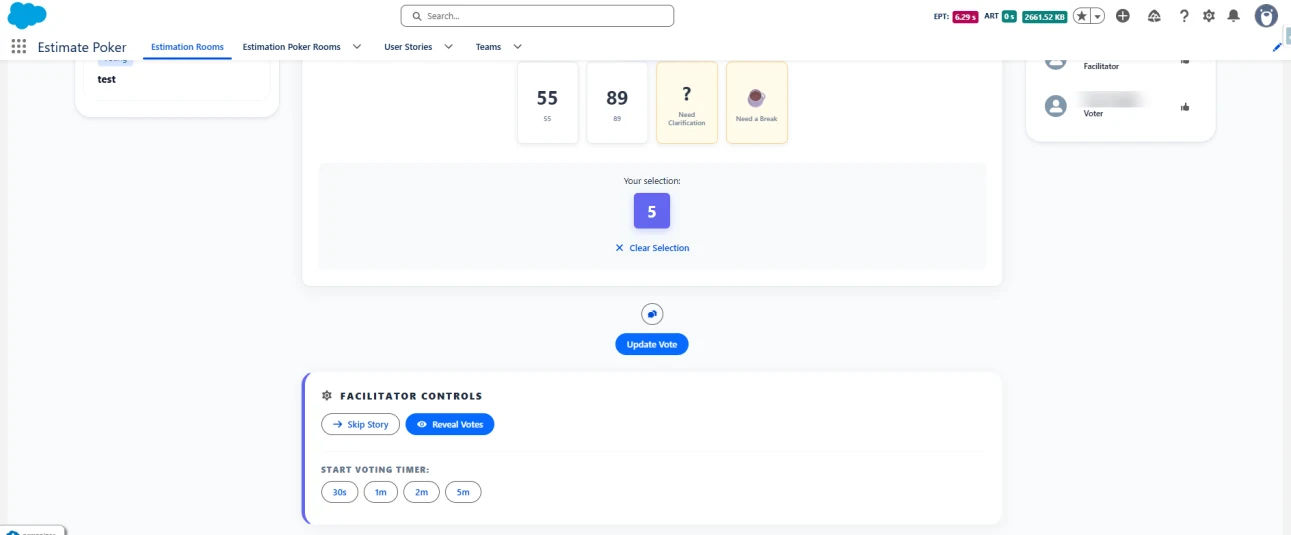
Task: Select the Need a Break card
Action: 756,102
